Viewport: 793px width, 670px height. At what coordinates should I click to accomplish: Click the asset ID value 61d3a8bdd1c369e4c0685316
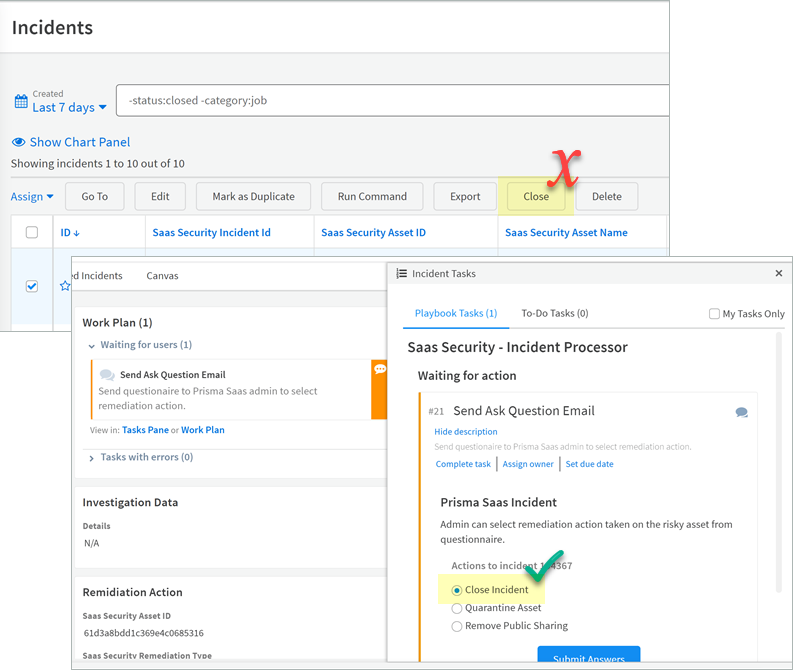coord(144,633)
